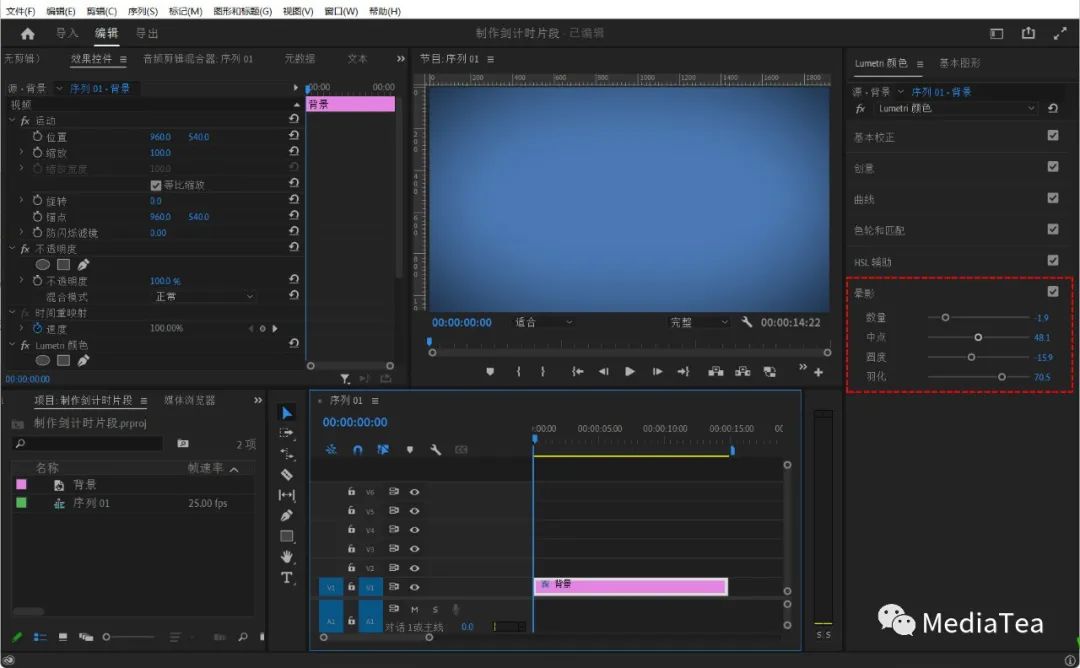Go to In point
Screen dimensions: 1080x668
[x=577, y=371]
